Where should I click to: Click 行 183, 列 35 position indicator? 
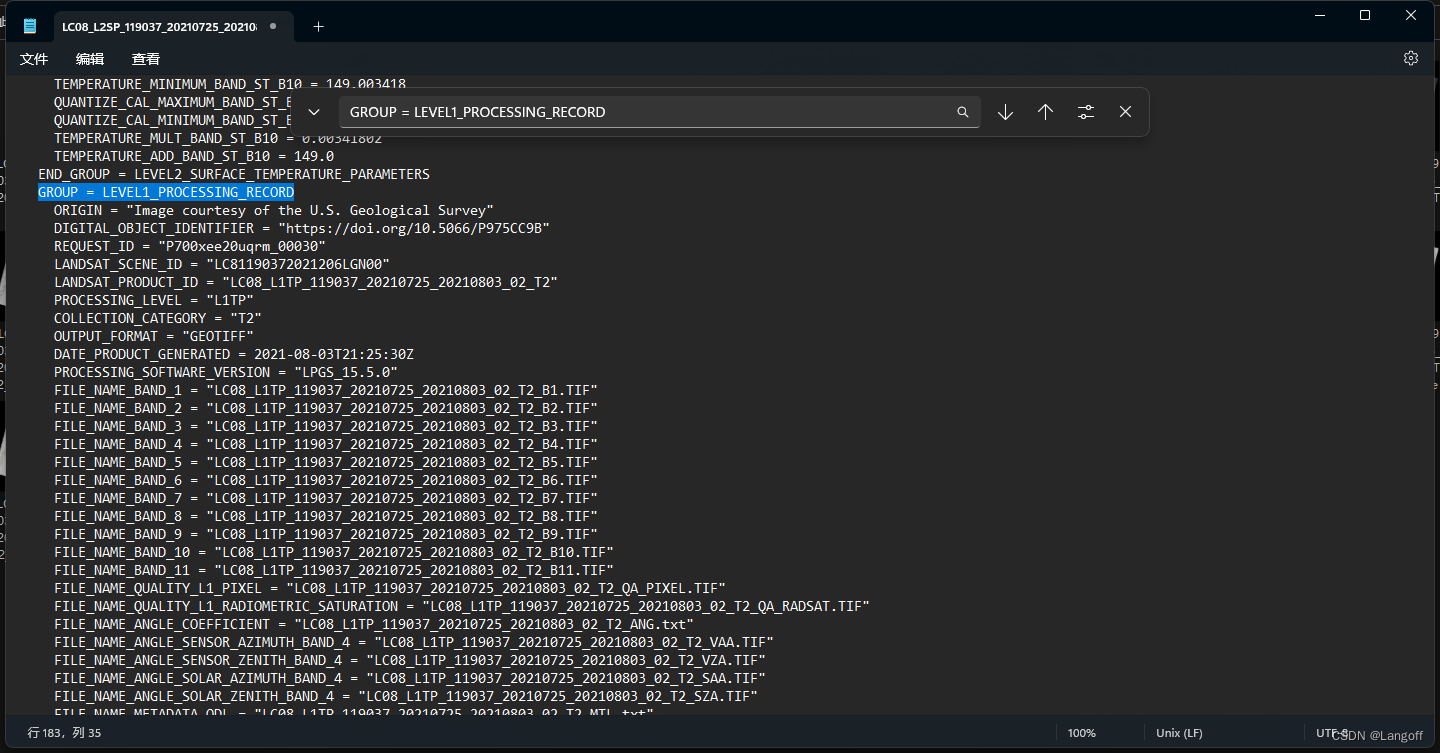[64, 733]
